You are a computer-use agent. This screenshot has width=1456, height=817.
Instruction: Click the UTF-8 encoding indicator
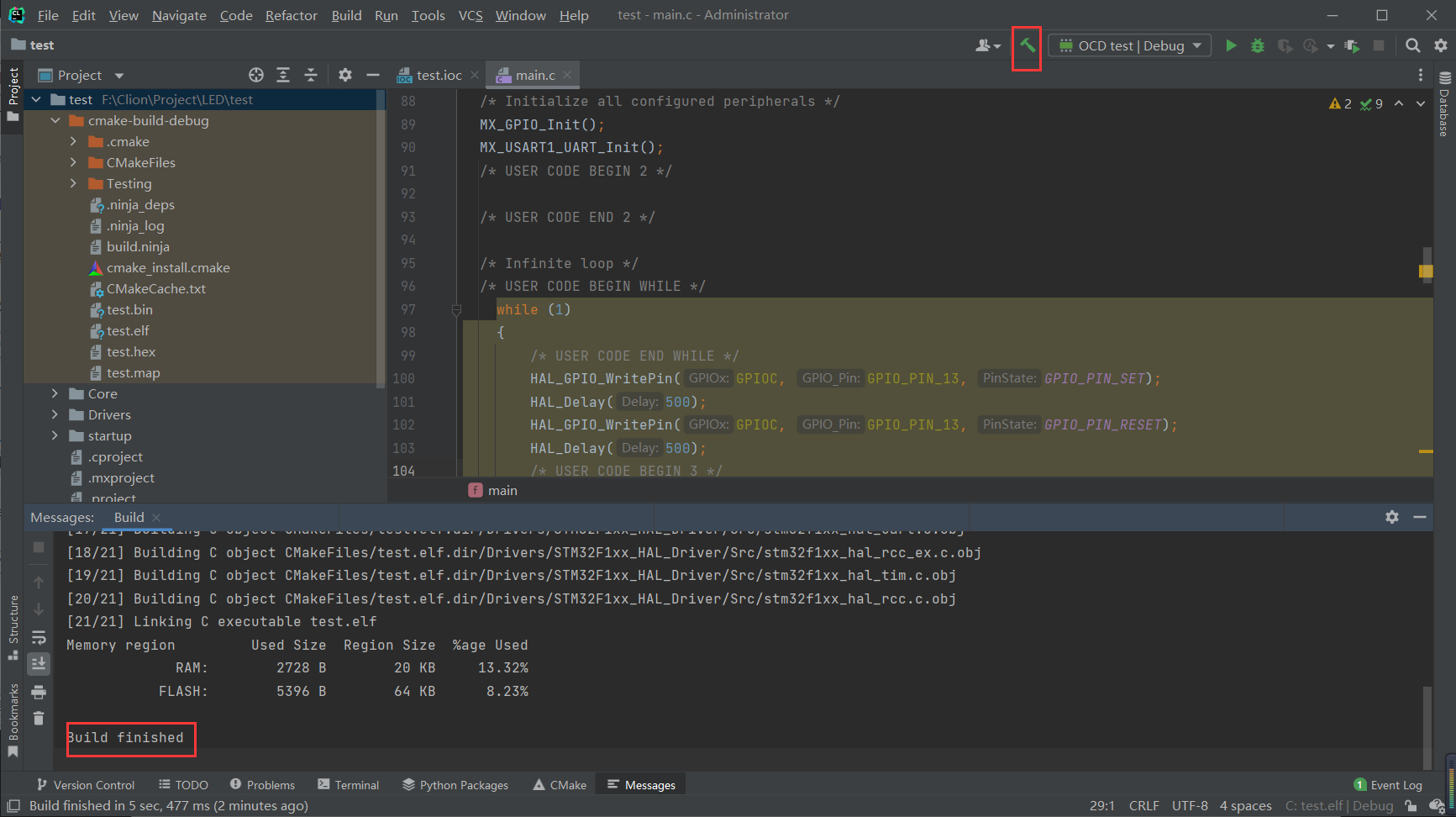click(1190, 805)
